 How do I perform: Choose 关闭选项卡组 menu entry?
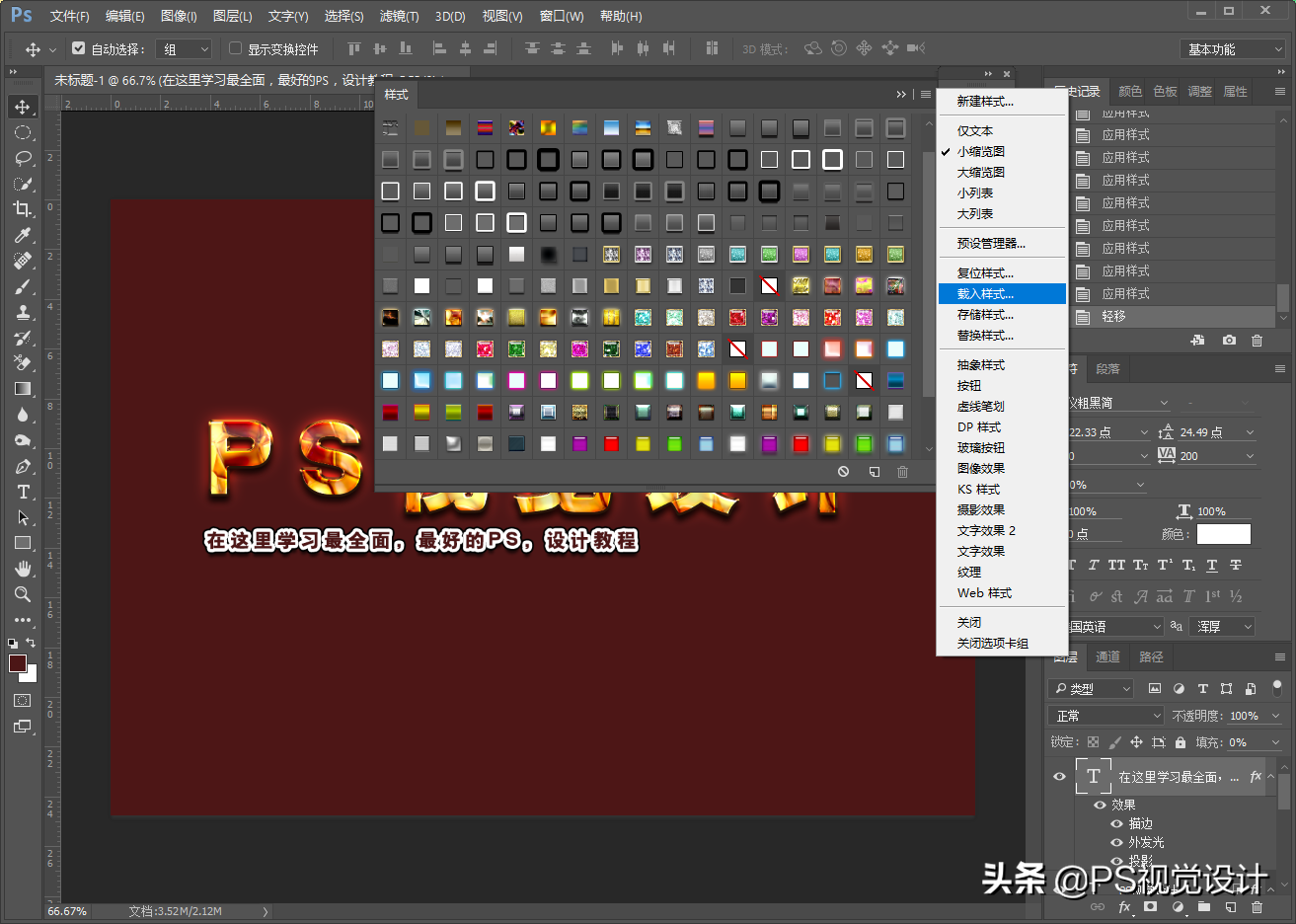(1002, 643)
